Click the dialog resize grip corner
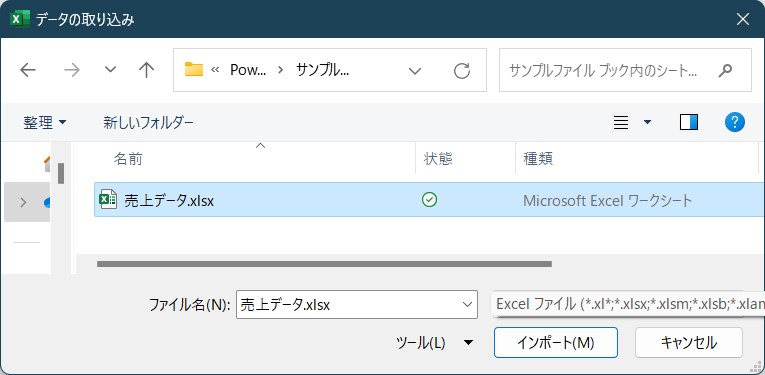 click(x=757, y=367)
